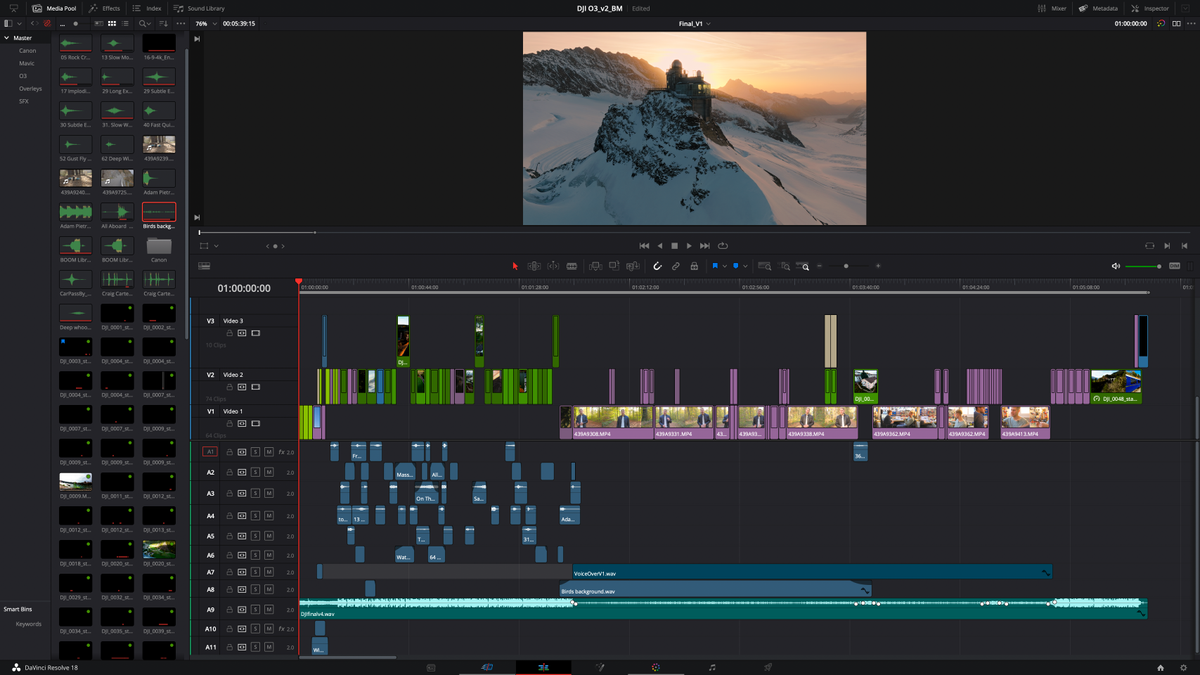
Task: Select the arrow Selection Mode tool
Action: click(x=515, y=266)
